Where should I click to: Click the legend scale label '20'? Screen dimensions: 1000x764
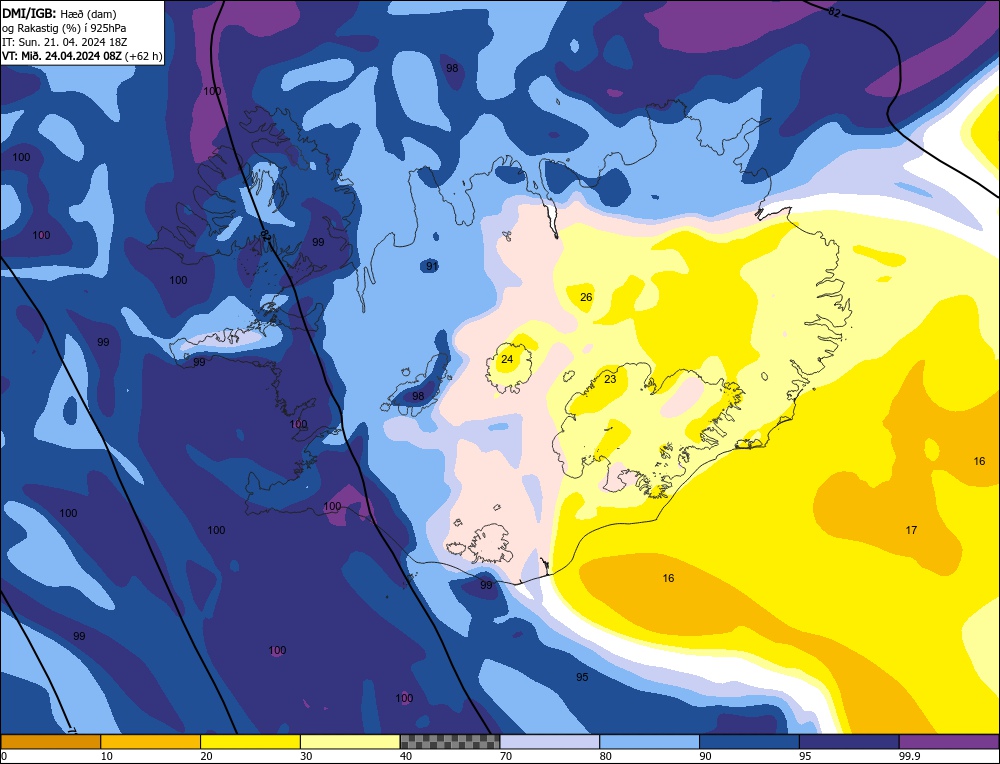coord(207,756)
